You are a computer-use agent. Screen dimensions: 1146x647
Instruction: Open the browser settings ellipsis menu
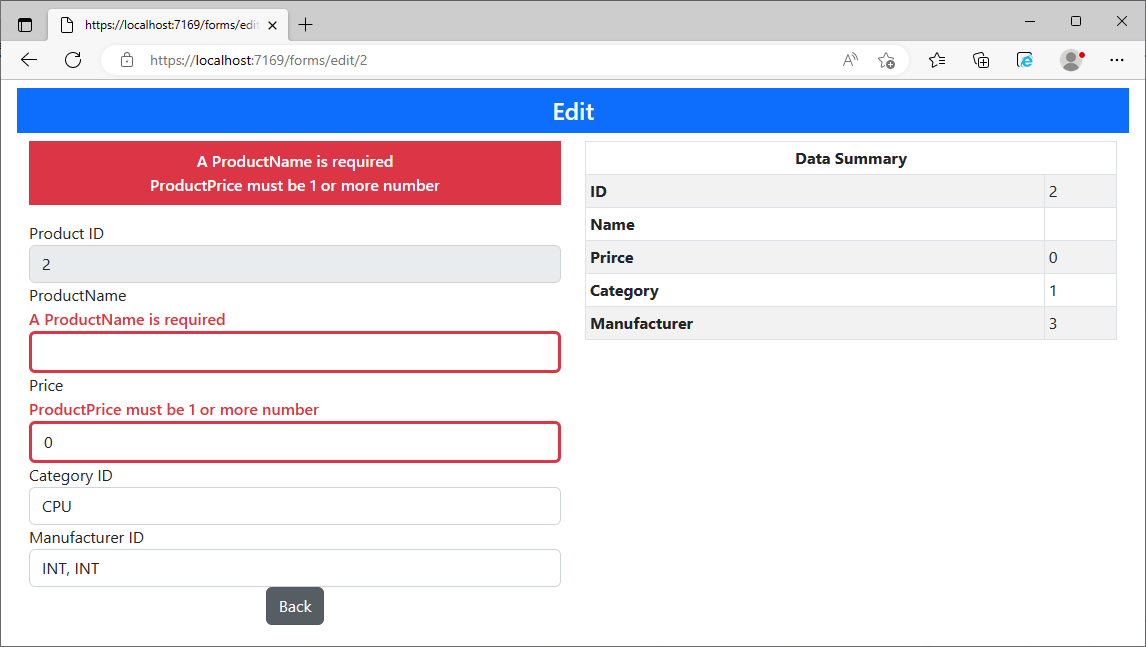tap(1116, 60)
